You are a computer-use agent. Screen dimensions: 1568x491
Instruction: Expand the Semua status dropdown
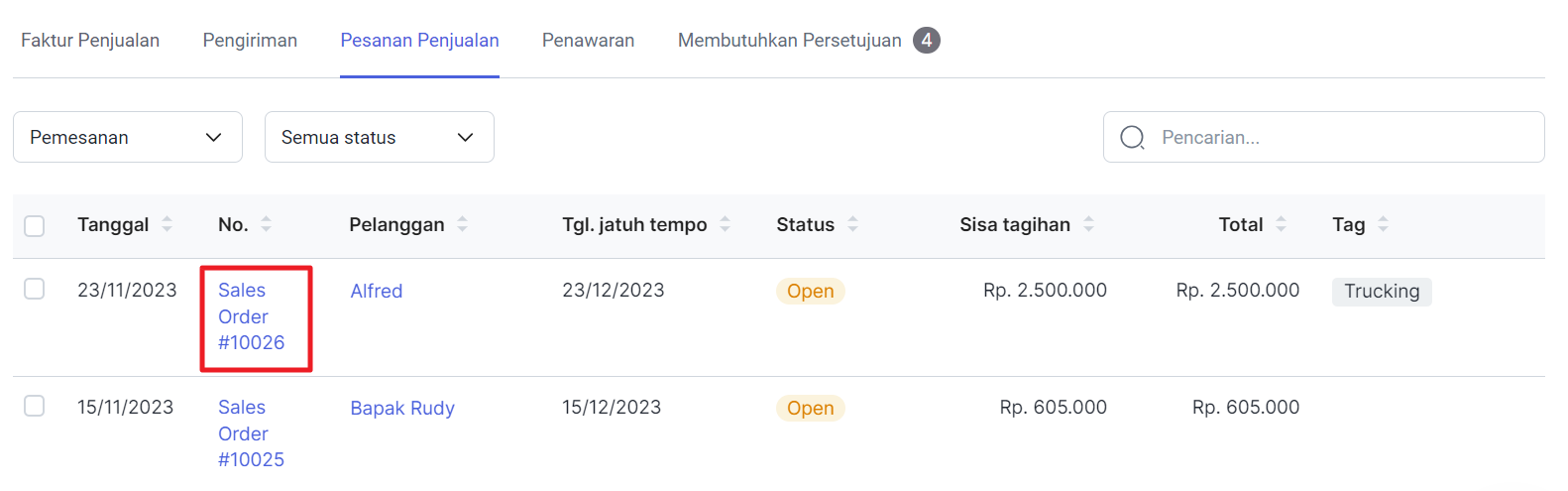[379, 137]
